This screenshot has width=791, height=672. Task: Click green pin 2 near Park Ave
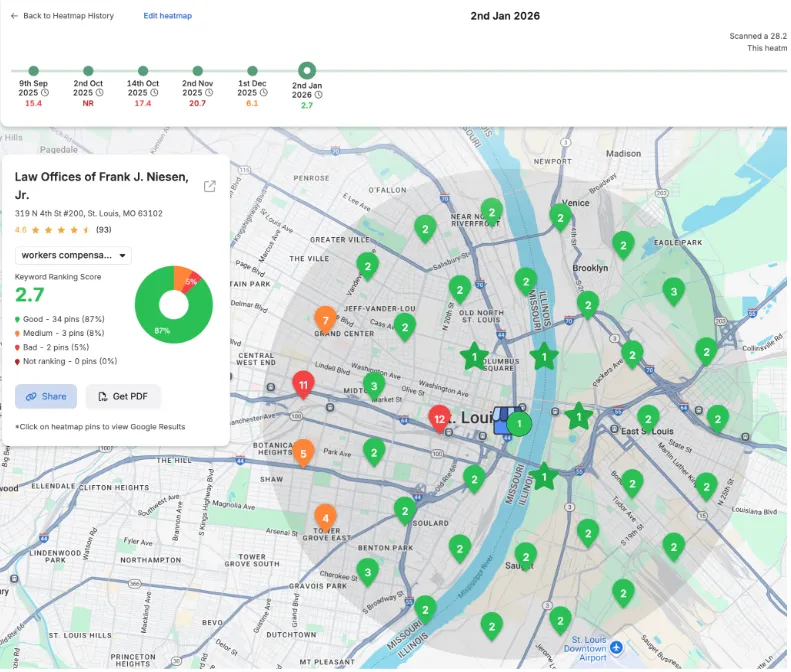click(x=374, y=453)
